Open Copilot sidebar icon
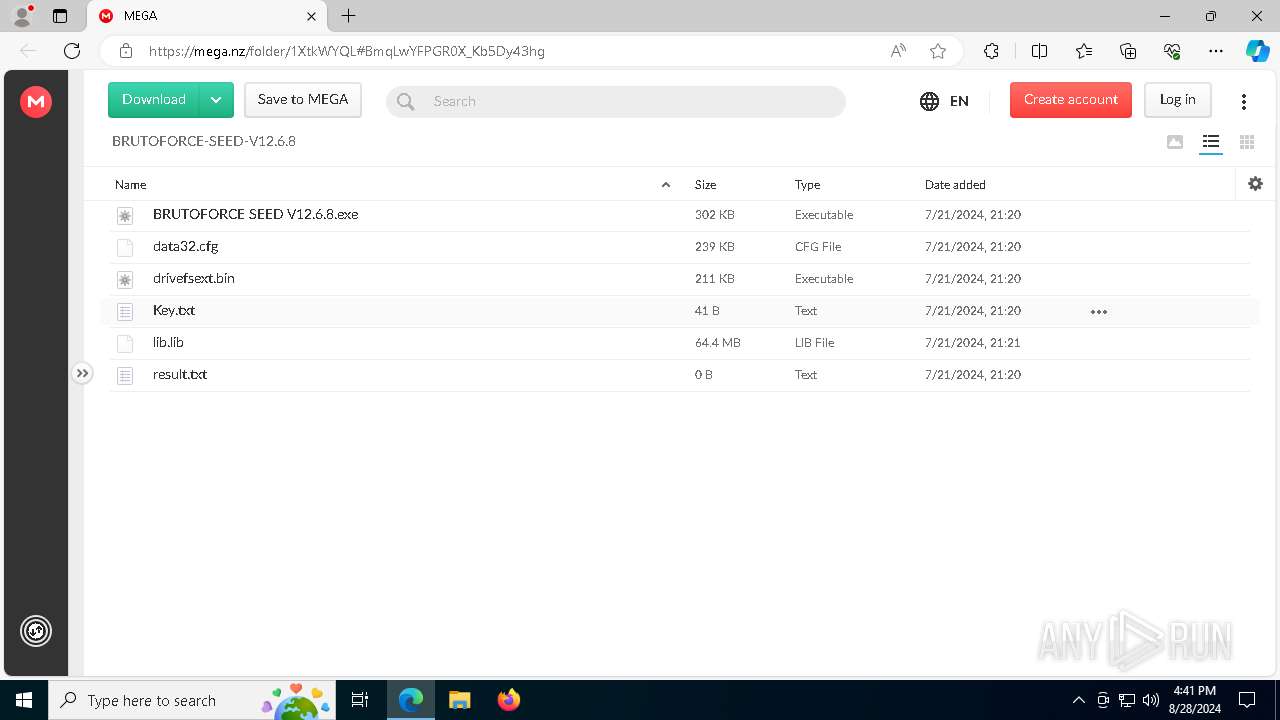 coord(1257,51)
